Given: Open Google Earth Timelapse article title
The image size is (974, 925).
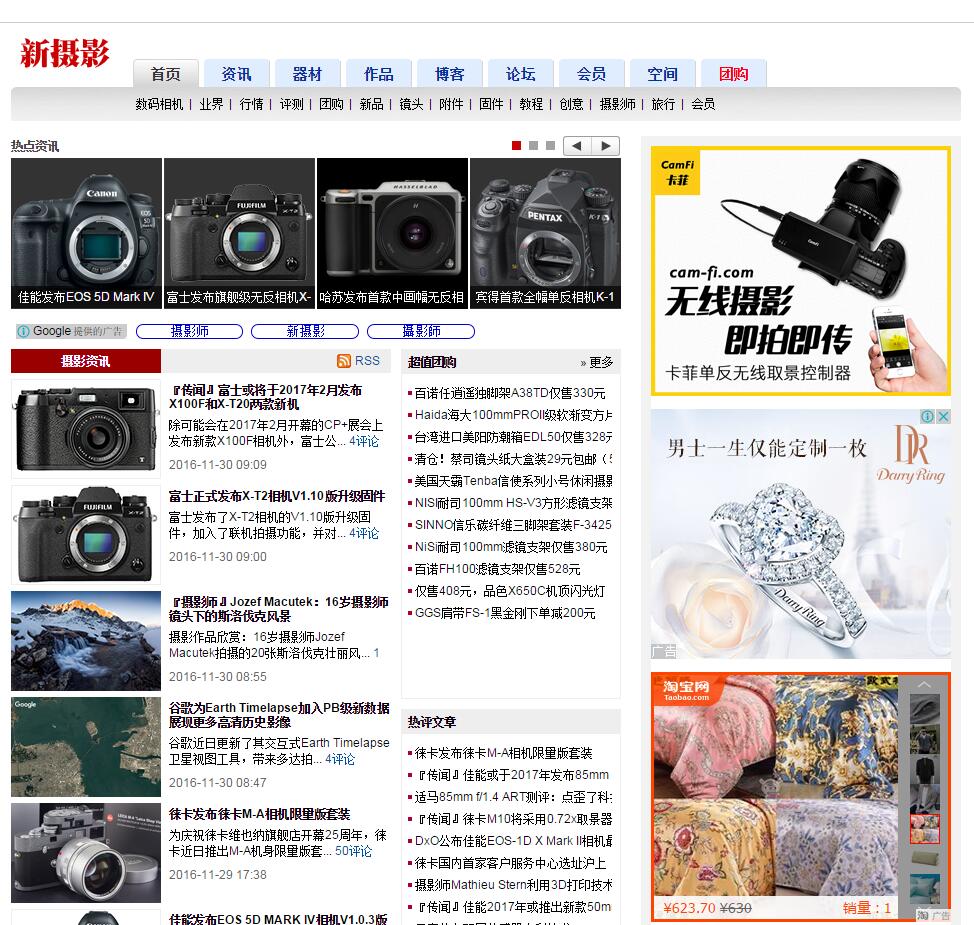Looking at the screenshot, I should coord(280,715).
